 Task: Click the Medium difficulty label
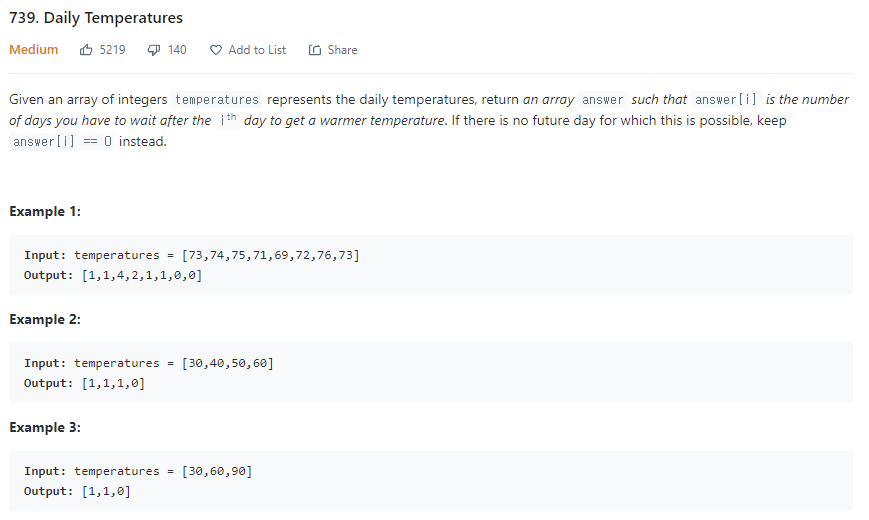click(34, 49)
